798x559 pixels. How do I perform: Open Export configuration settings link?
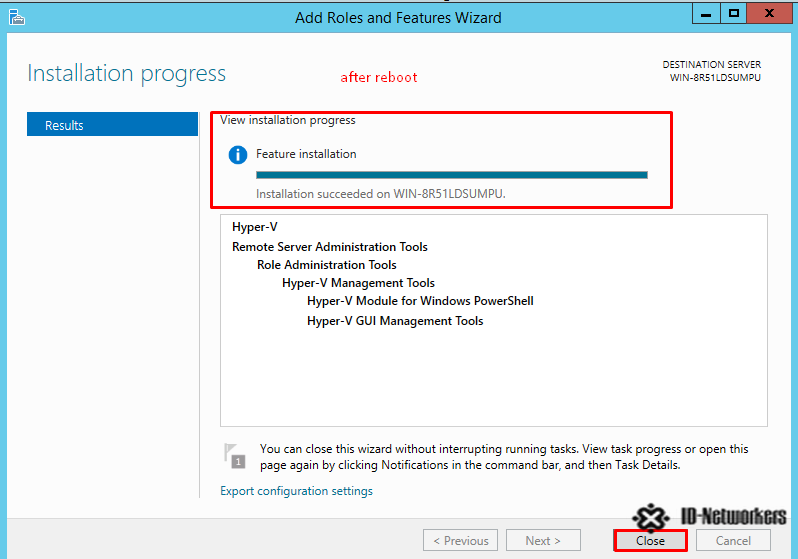point(296,491)
